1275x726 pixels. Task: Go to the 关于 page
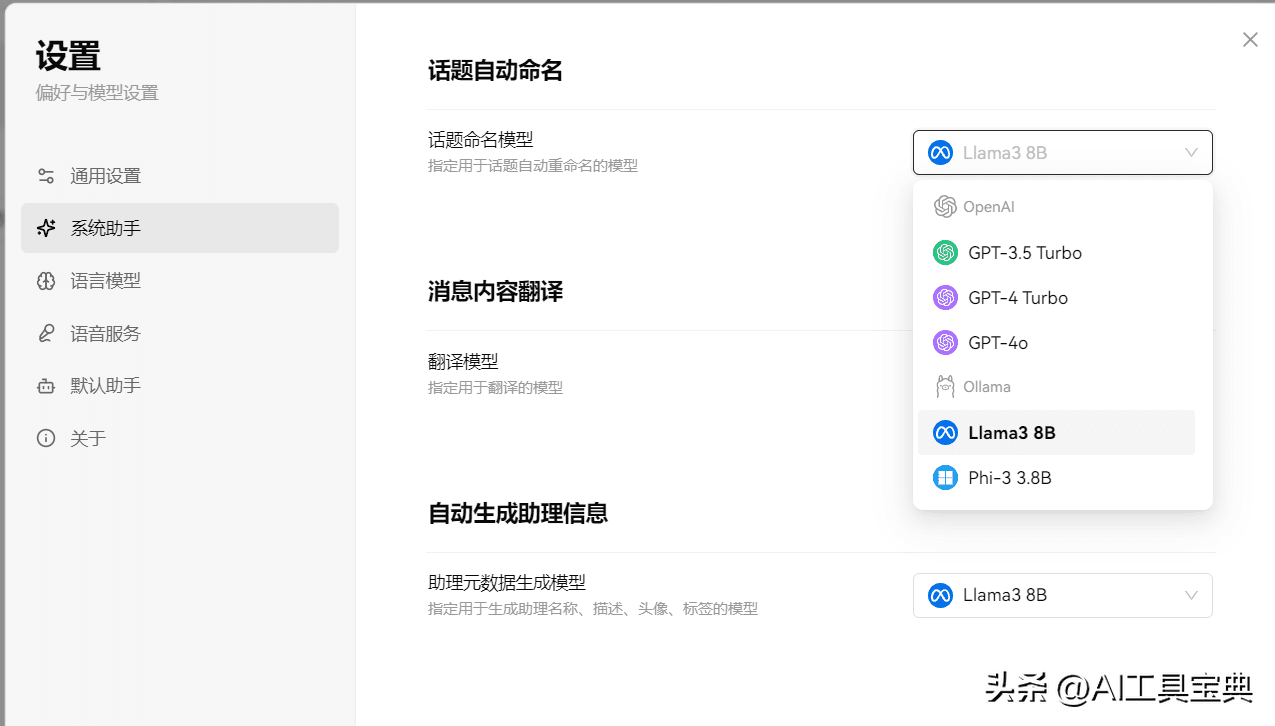click(88, 438)
